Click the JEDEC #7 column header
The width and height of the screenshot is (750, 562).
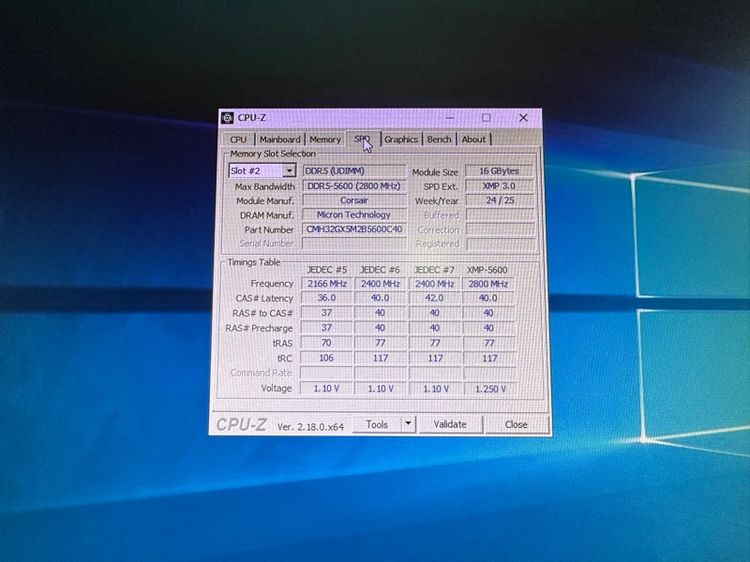pos(434,270)
